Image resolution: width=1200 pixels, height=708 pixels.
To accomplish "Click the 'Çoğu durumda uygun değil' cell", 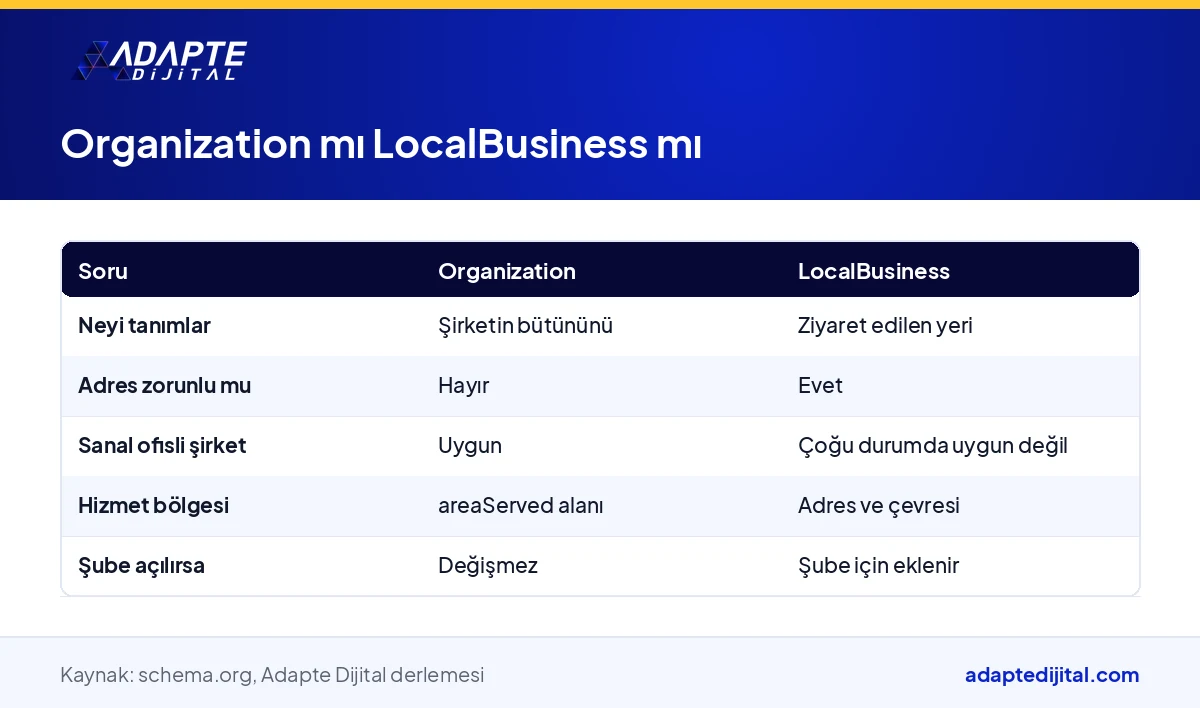I will pyautogui.click(x=933, y=445).
